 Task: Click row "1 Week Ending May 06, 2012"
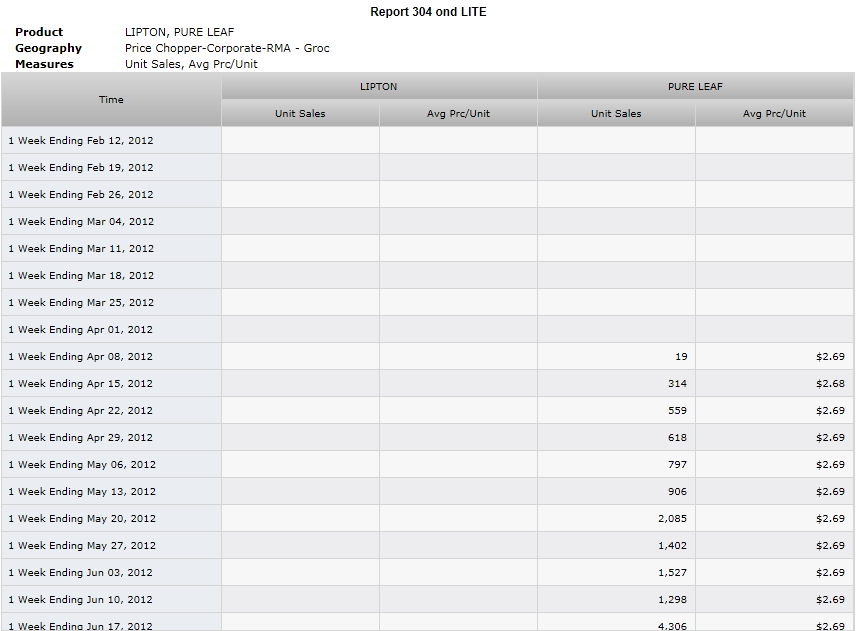click(427, 465)
